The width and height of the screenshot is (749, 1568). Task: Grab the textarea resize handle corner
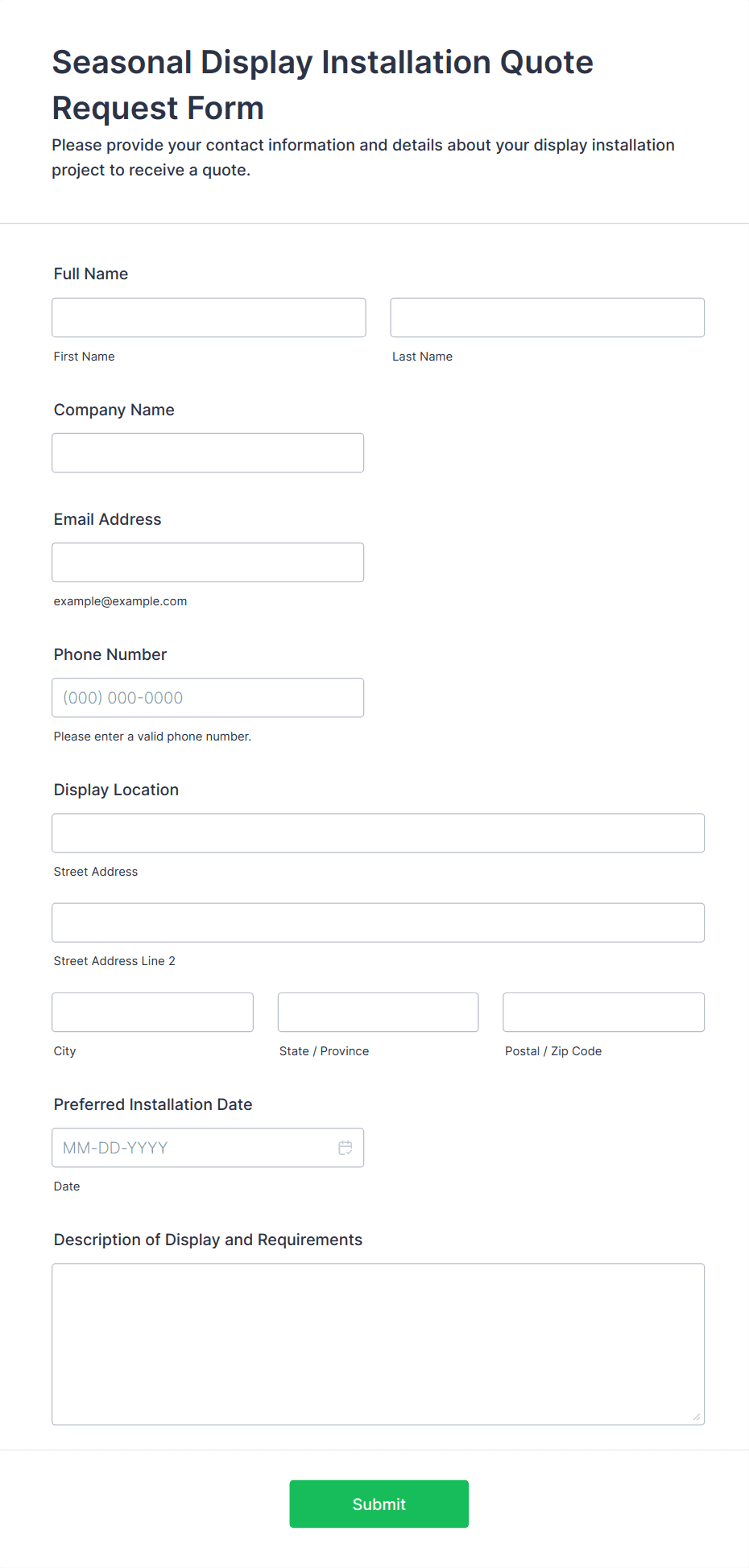coord(697,1417)
